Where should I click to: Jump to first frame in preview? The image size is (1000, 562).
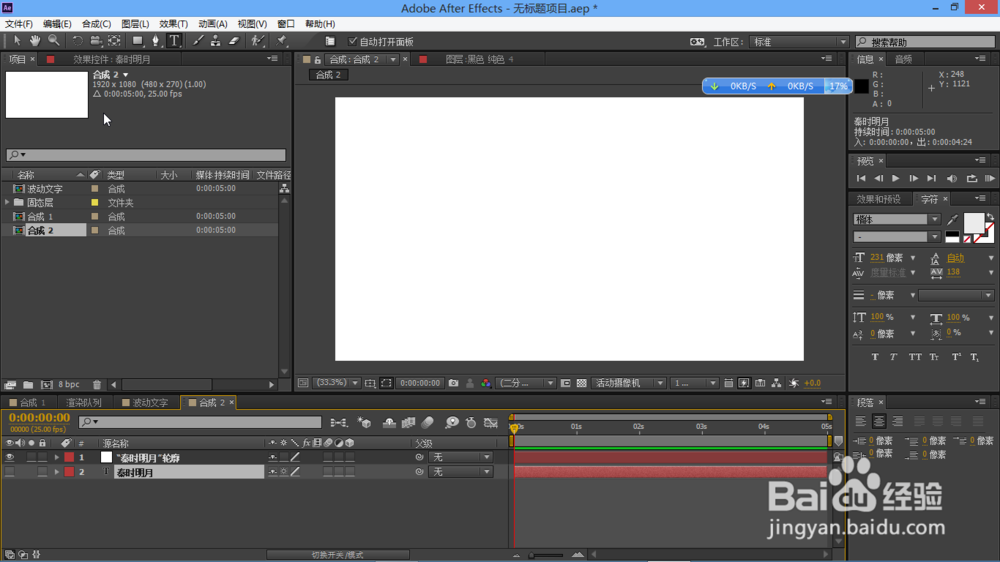861,179
